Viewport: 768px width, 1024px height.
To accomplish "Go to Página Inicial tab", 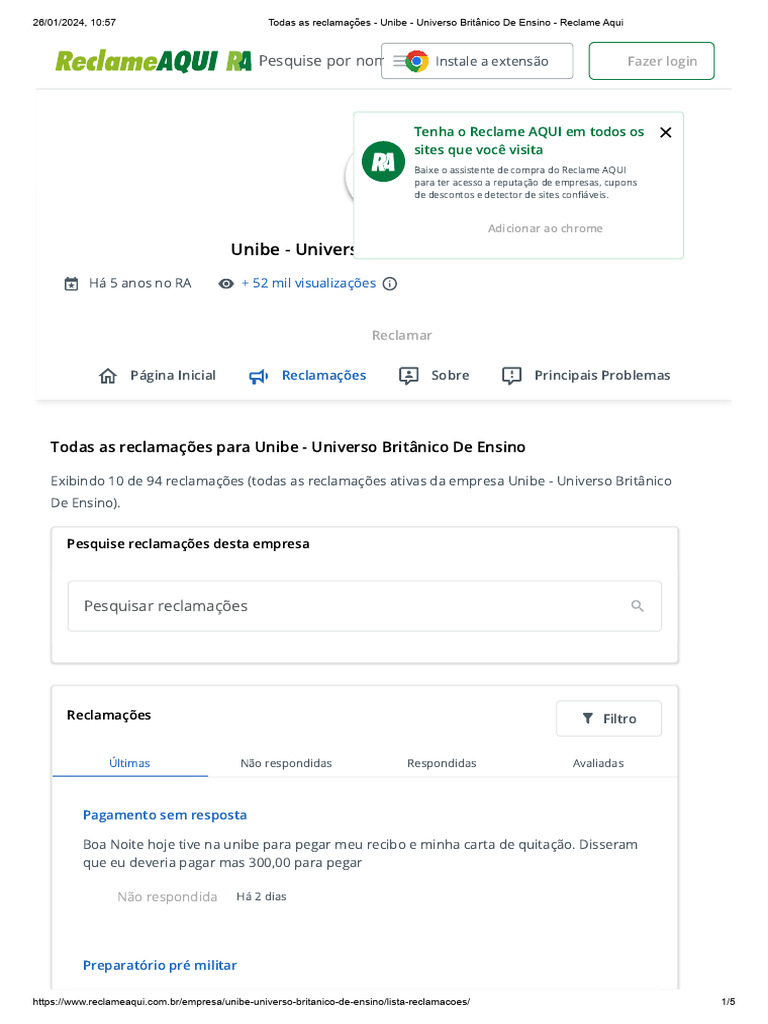I will point(157,375).
